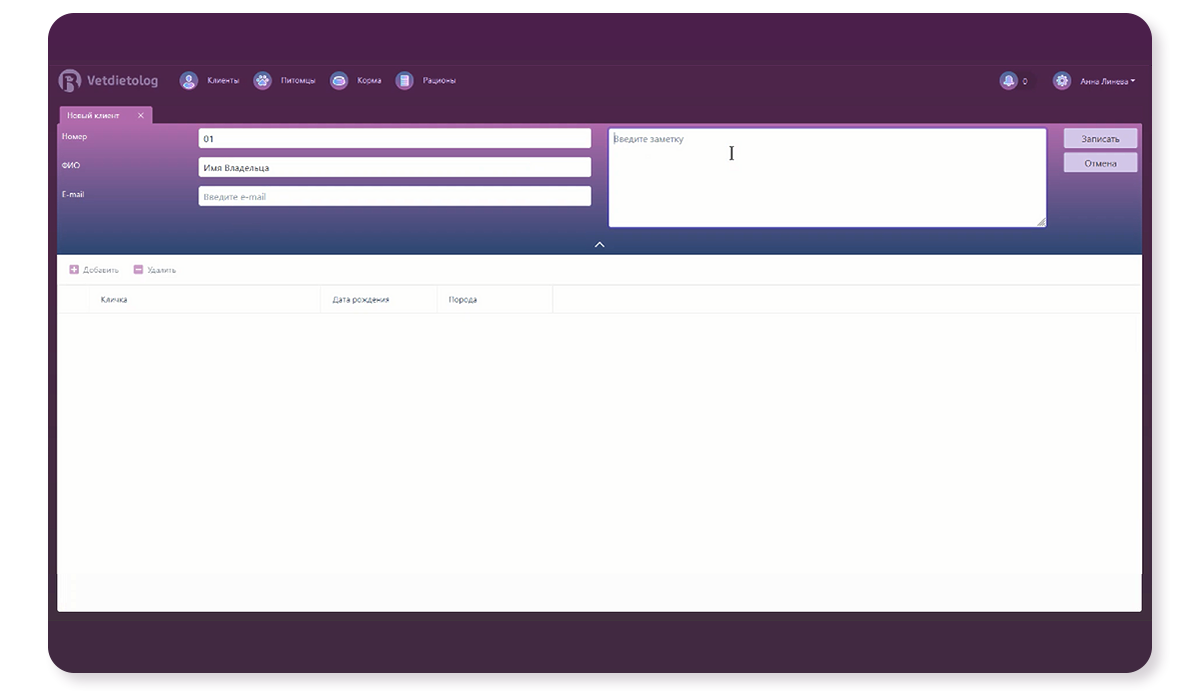
Task: Click the Удалить minus icon
Action: coord(138,270)
